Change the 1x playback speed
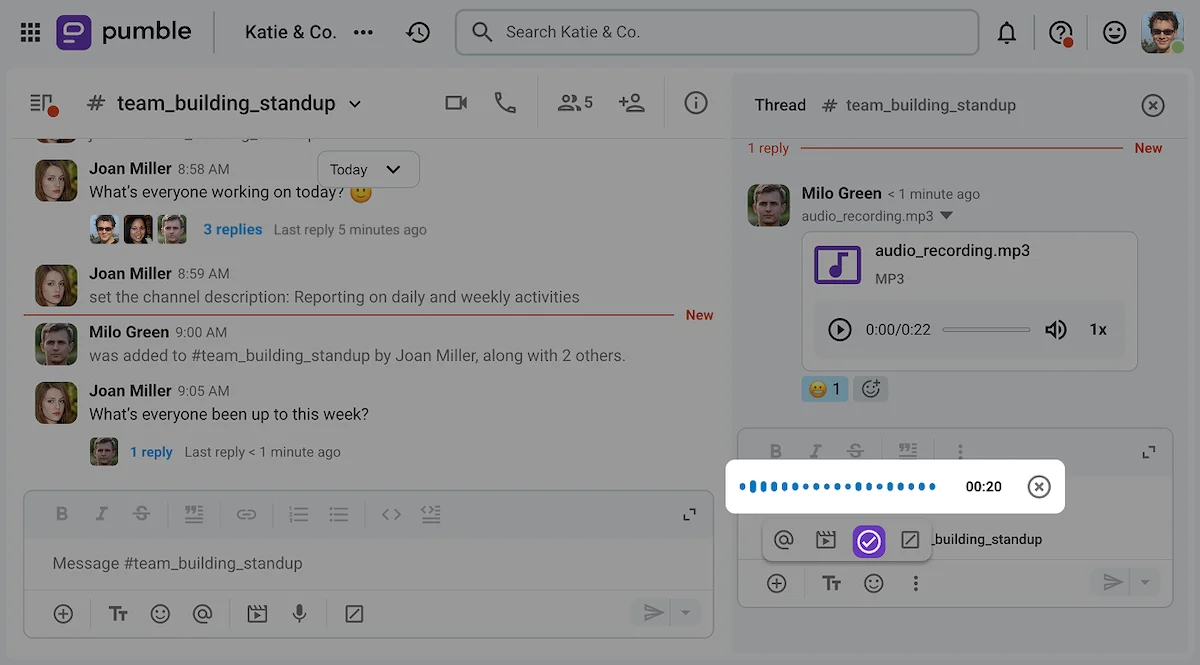1200x665 pixels. (1098, 329)
